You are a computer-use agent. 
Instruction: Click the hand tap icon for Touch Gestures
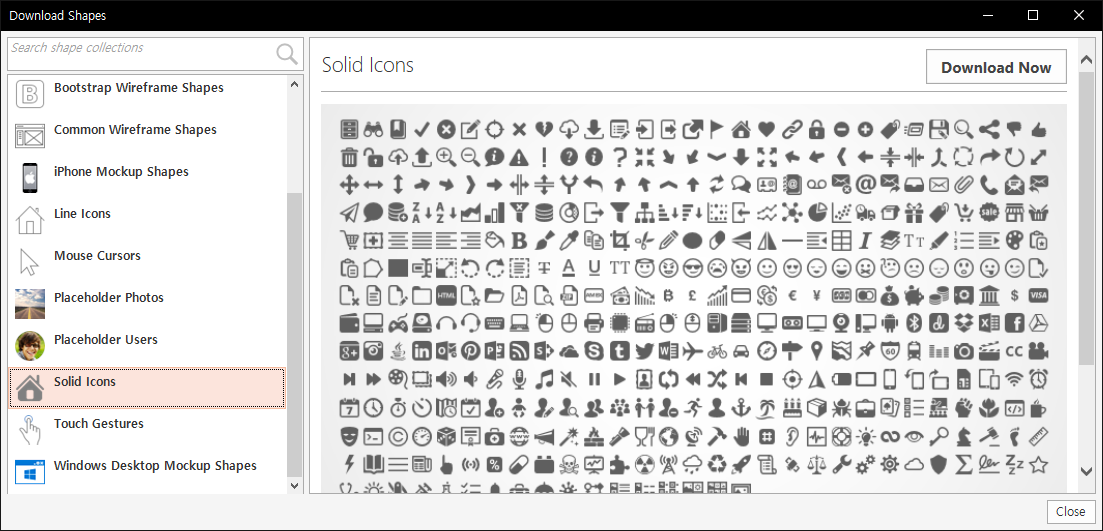coord(30,430)
